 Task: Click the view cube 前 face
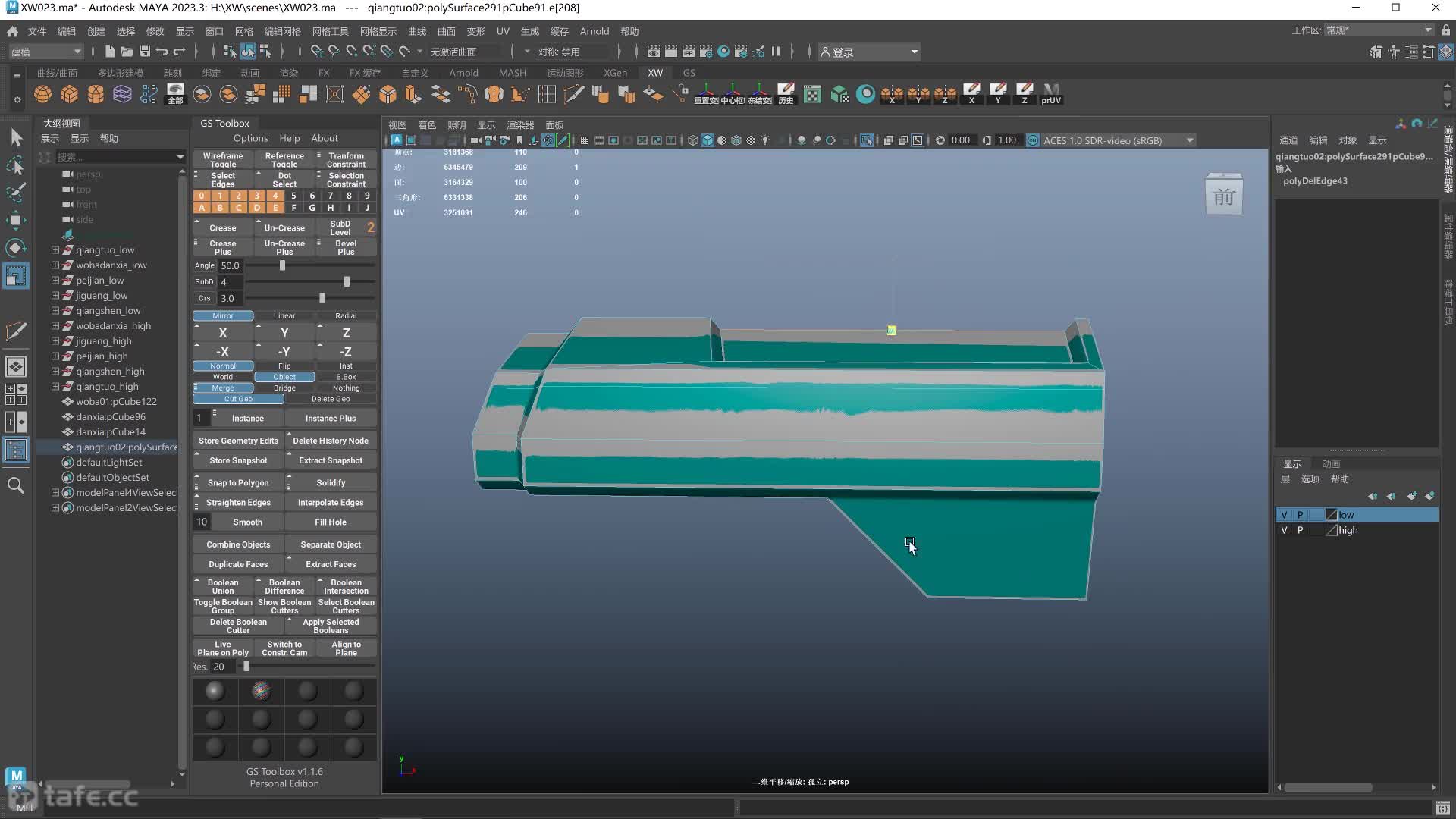(1224, 197)
